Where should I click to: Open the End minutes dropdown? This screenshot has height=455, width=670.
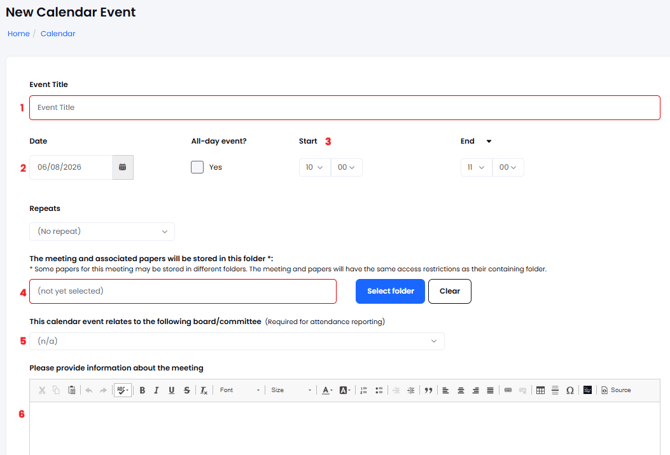(508, 167)
